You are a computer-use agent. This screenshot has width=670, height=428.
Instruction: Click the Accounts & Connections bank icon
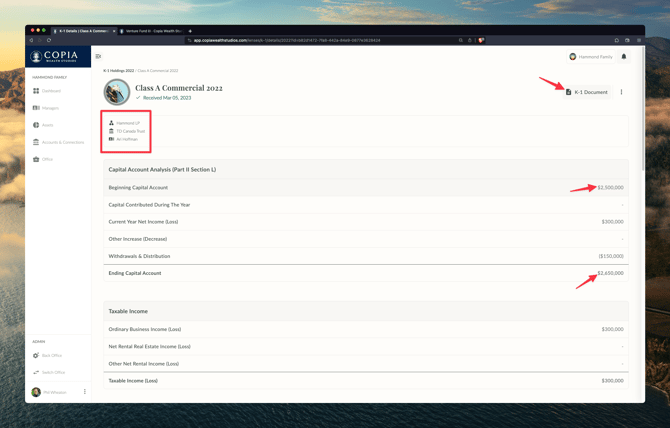pyautogui.click(x=36, y=142)
